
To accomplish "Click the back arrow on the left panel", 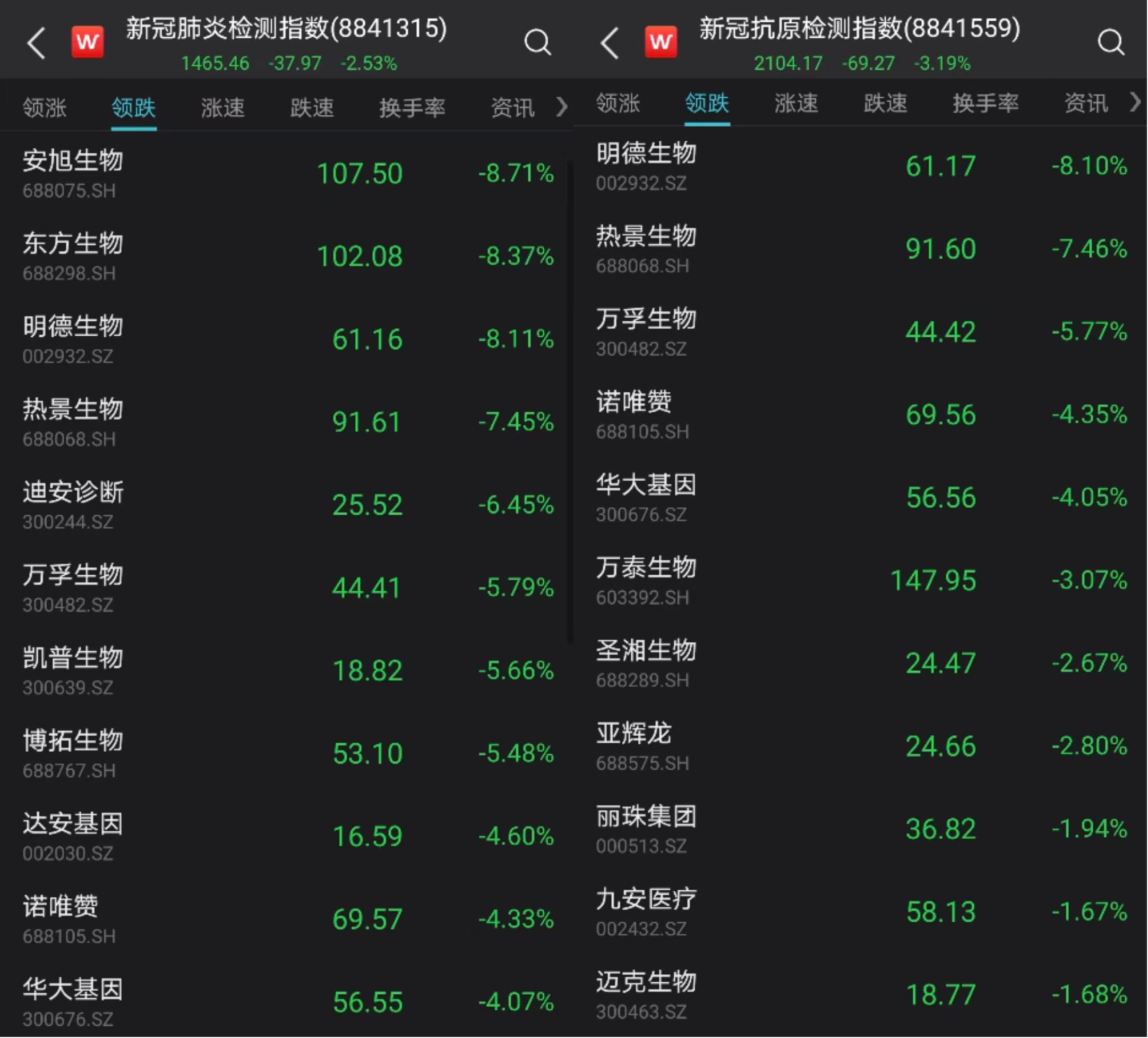I will 37,42.
